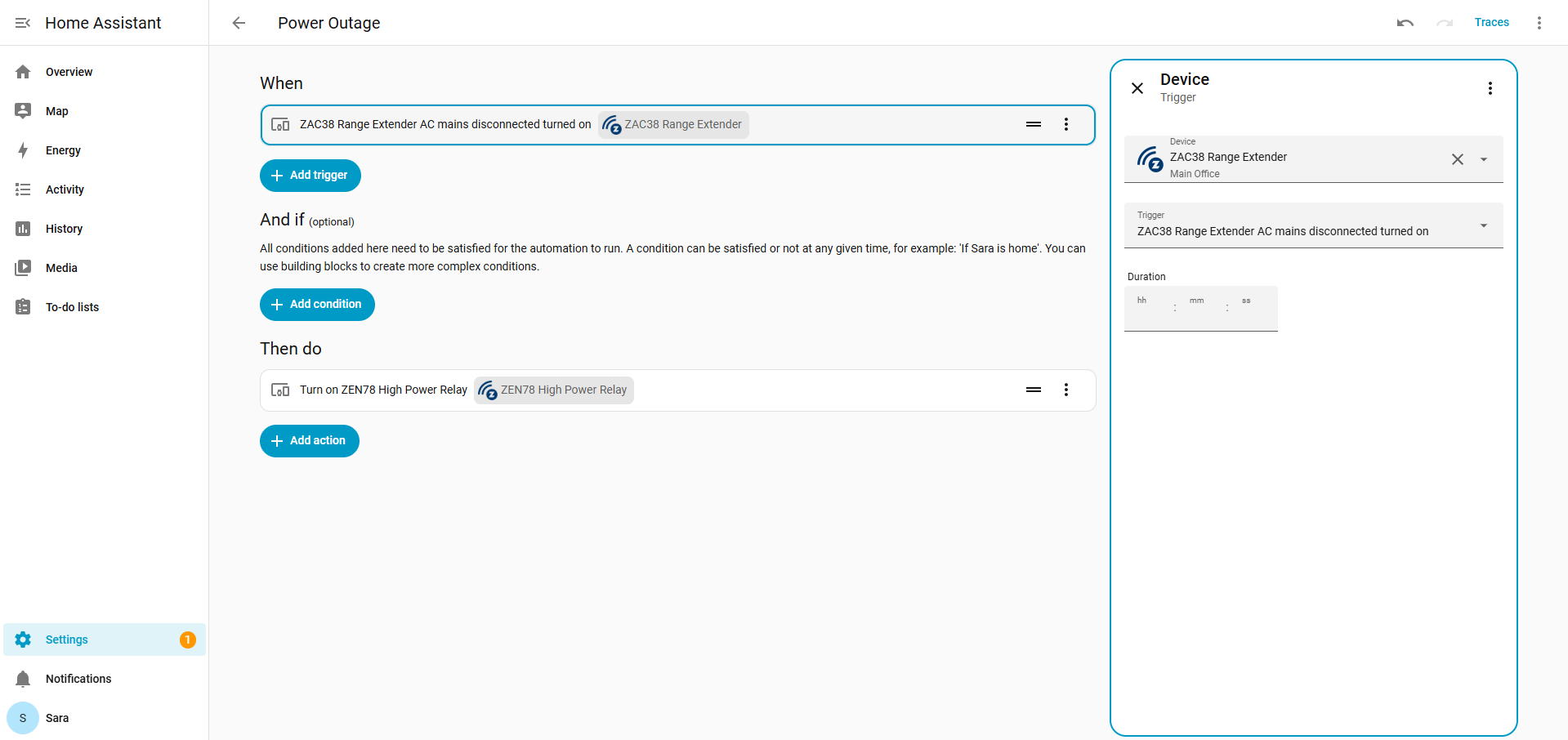Open the Notifications bell icon
The image size is (1568, 740).
pos(23,679)
